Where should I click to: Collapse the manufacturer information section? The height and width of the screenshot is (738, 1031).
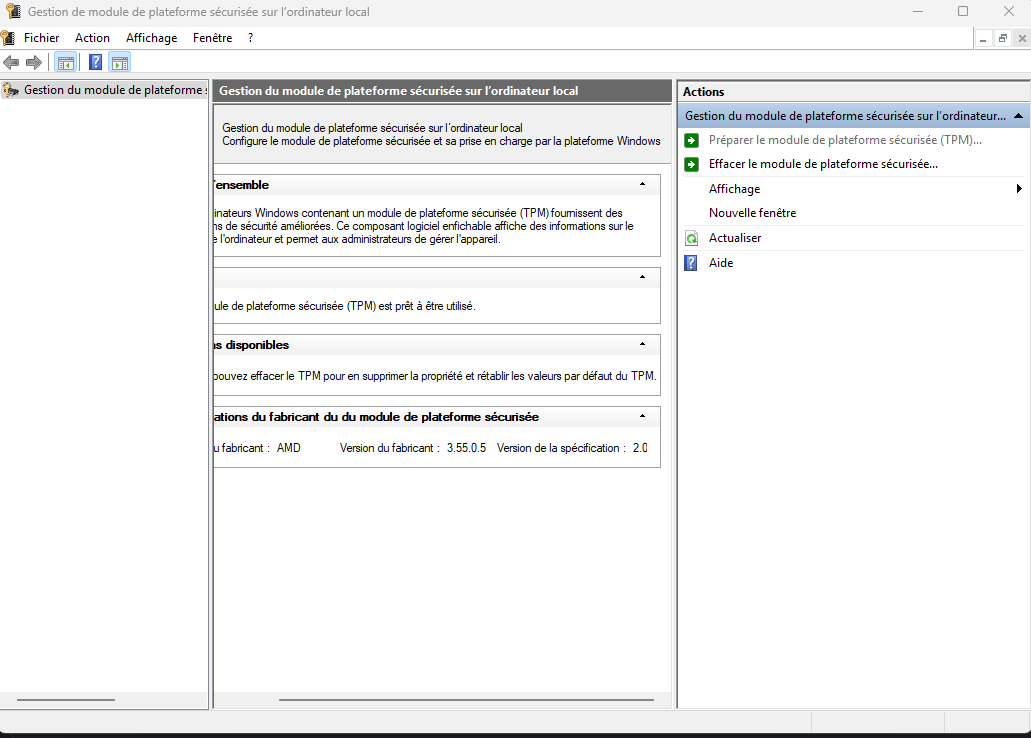coord(642,416)
